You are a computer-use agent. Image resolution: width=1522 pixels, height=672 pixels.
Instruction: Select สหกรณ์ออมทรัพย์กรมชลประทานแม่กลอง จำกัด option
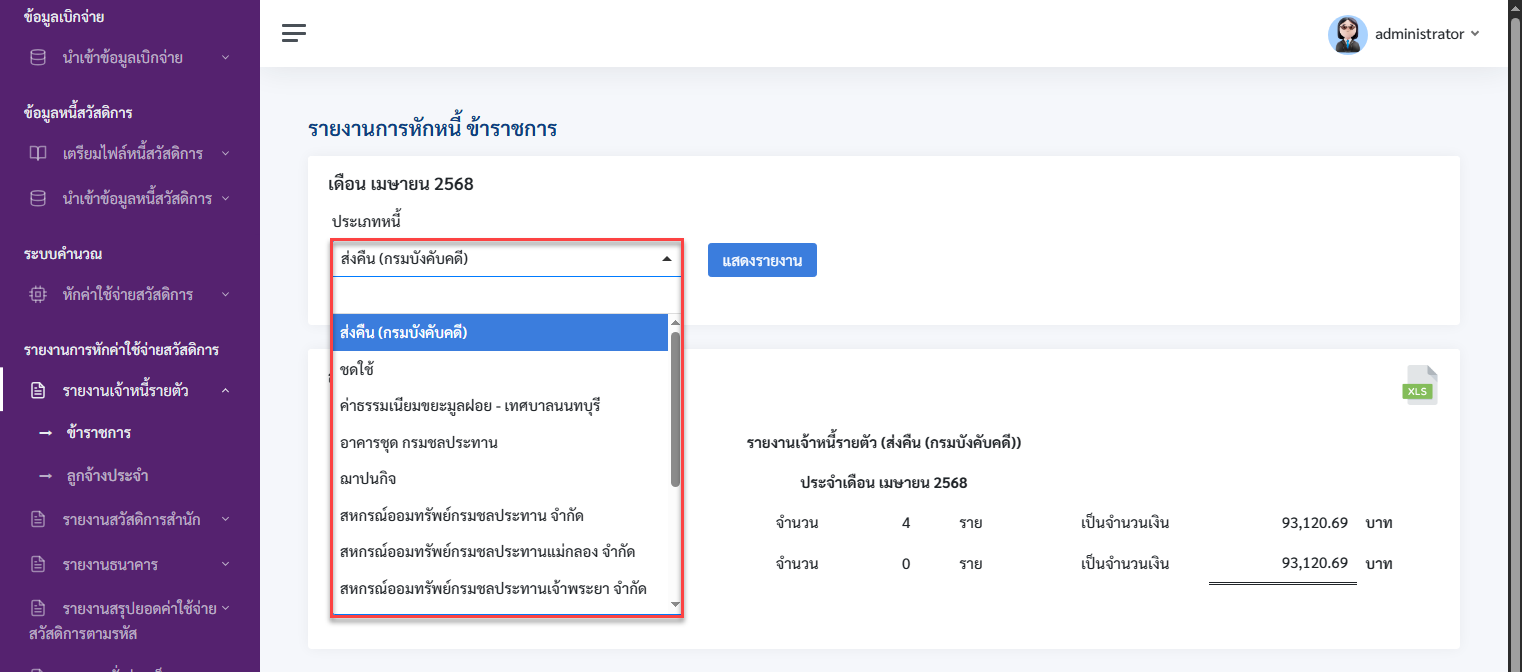pyautogui.click(x=500, y=552)
